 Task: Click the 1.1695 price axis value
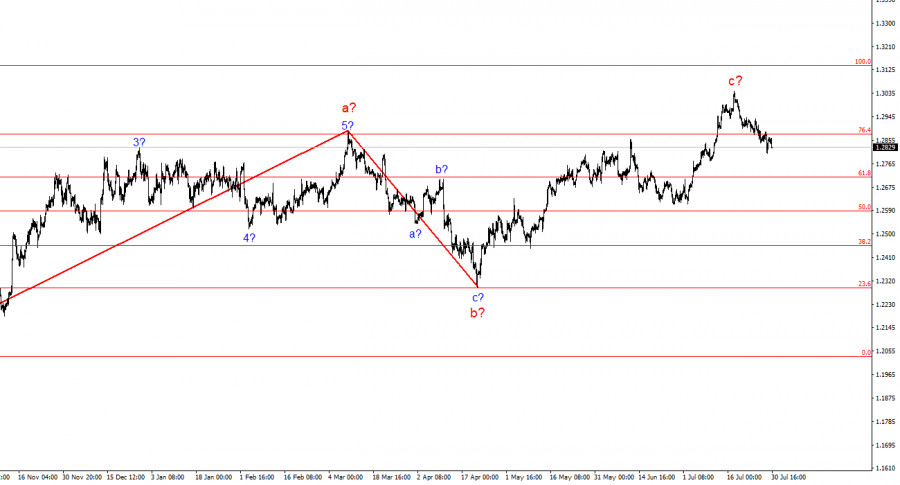pyautogui.click(x=885, y=445)
